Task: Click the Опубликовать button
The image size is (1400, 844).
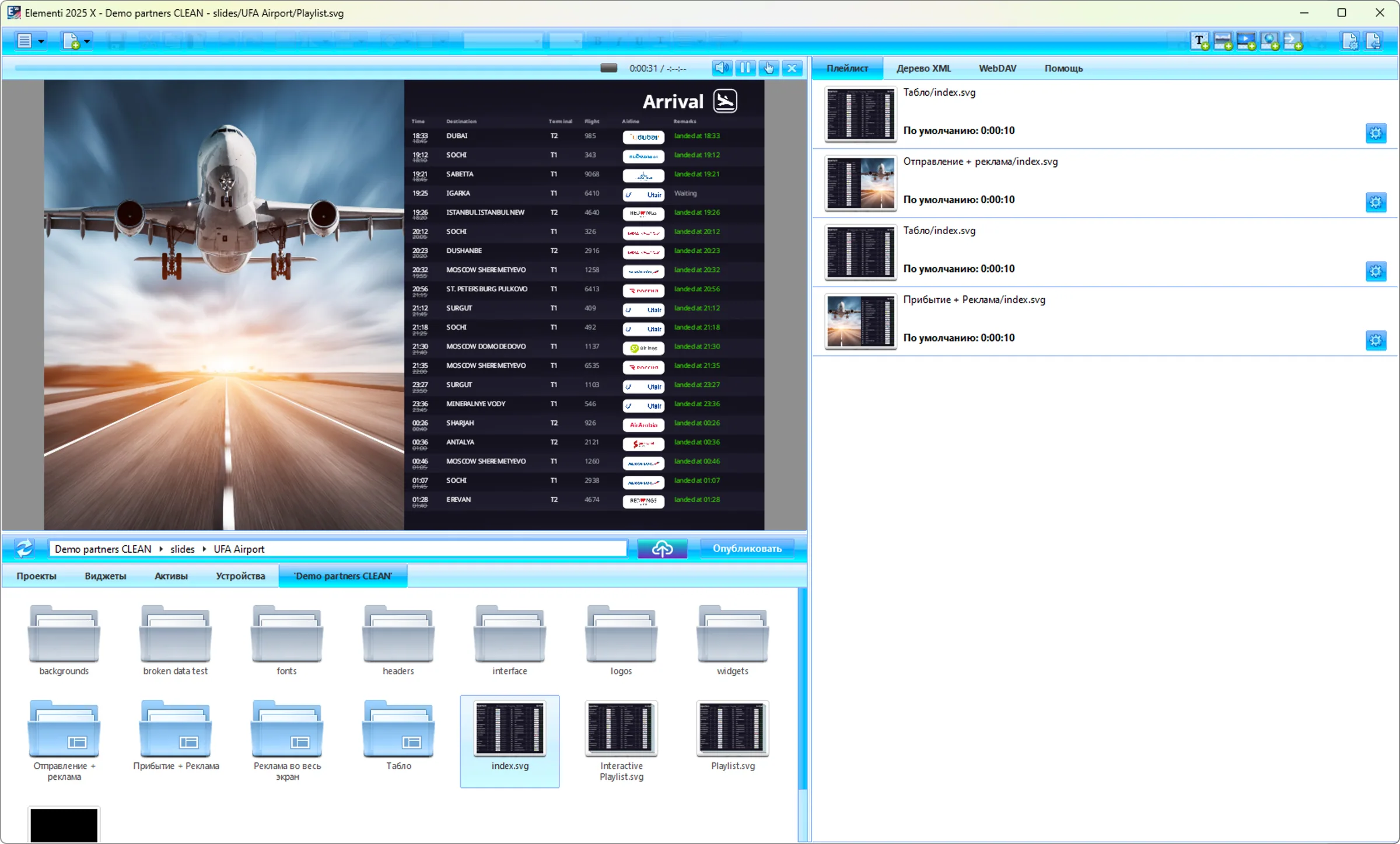Action: (747, 549)
